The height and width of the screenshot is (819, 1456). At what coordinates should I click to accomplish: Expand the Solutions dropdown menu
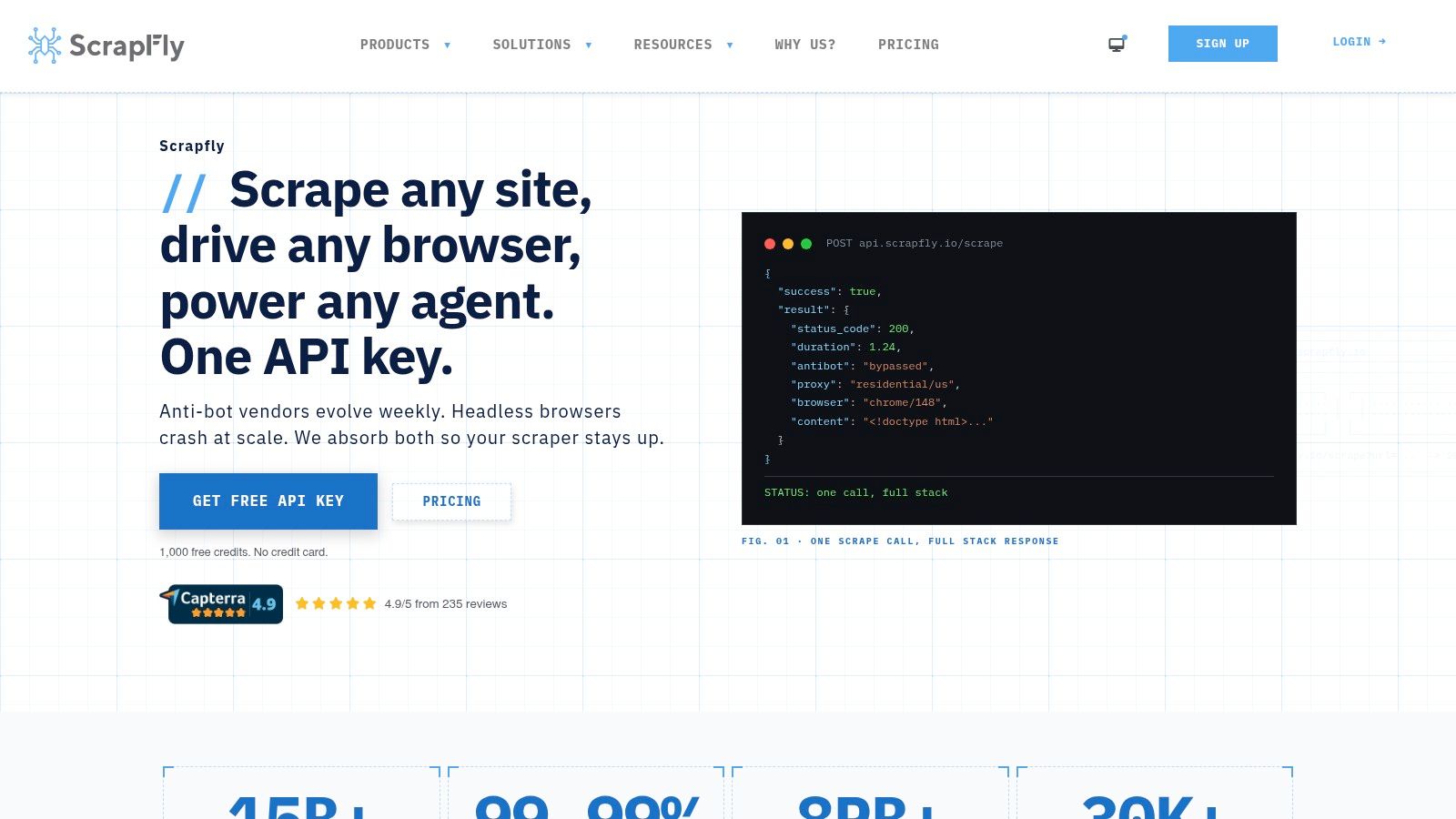(542, 45)
